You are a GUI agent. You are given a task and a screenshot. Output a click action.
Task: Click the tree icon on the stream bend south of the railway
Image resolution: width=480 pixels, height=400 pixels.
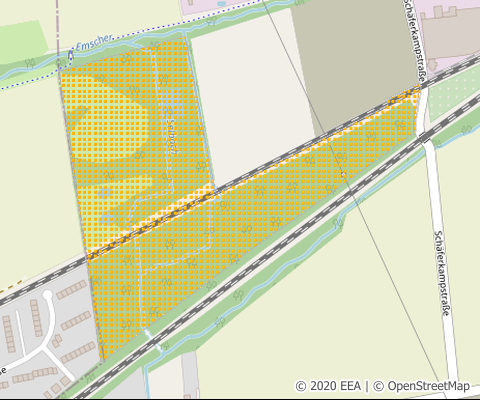[x=339, y=223]
